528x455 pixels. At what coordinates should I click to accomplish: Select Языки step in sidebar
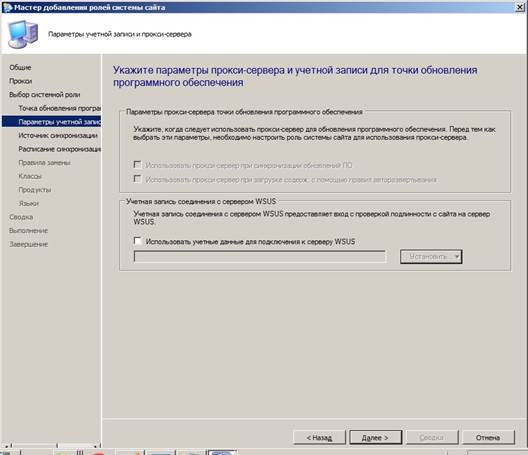click(x=28, y=203)
